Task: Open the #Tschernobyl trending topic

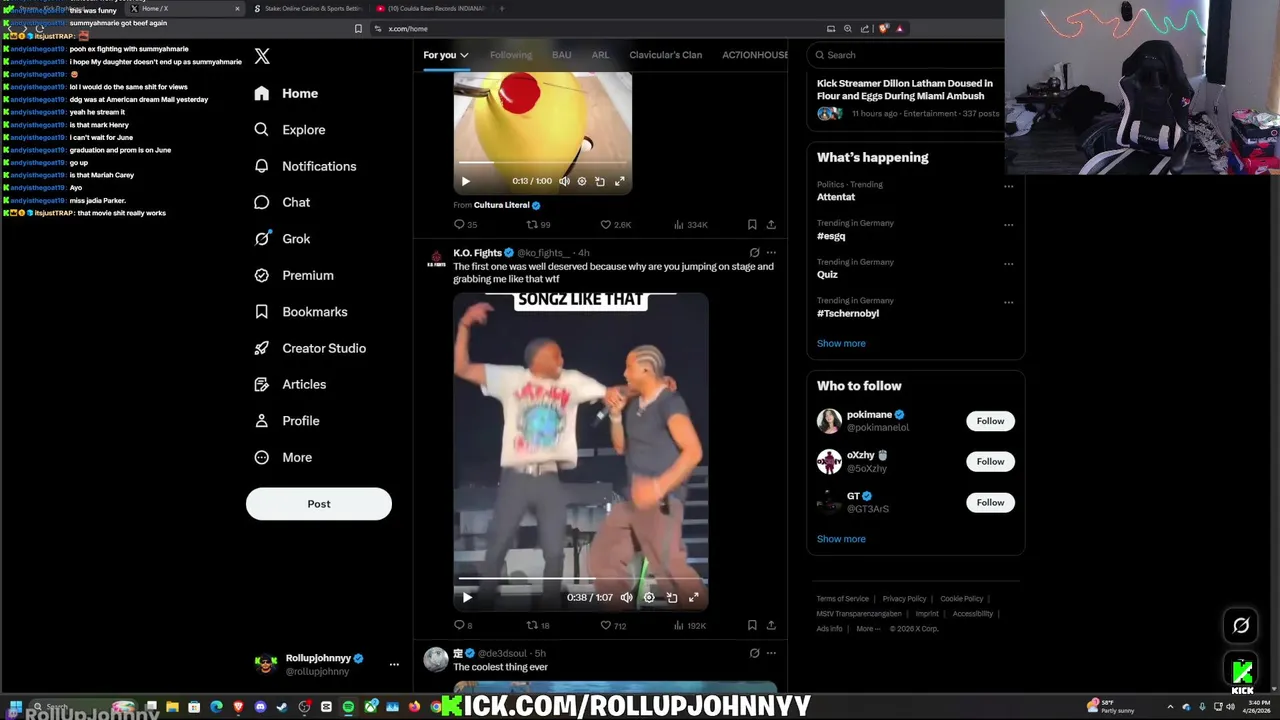Action: [848, 314]
